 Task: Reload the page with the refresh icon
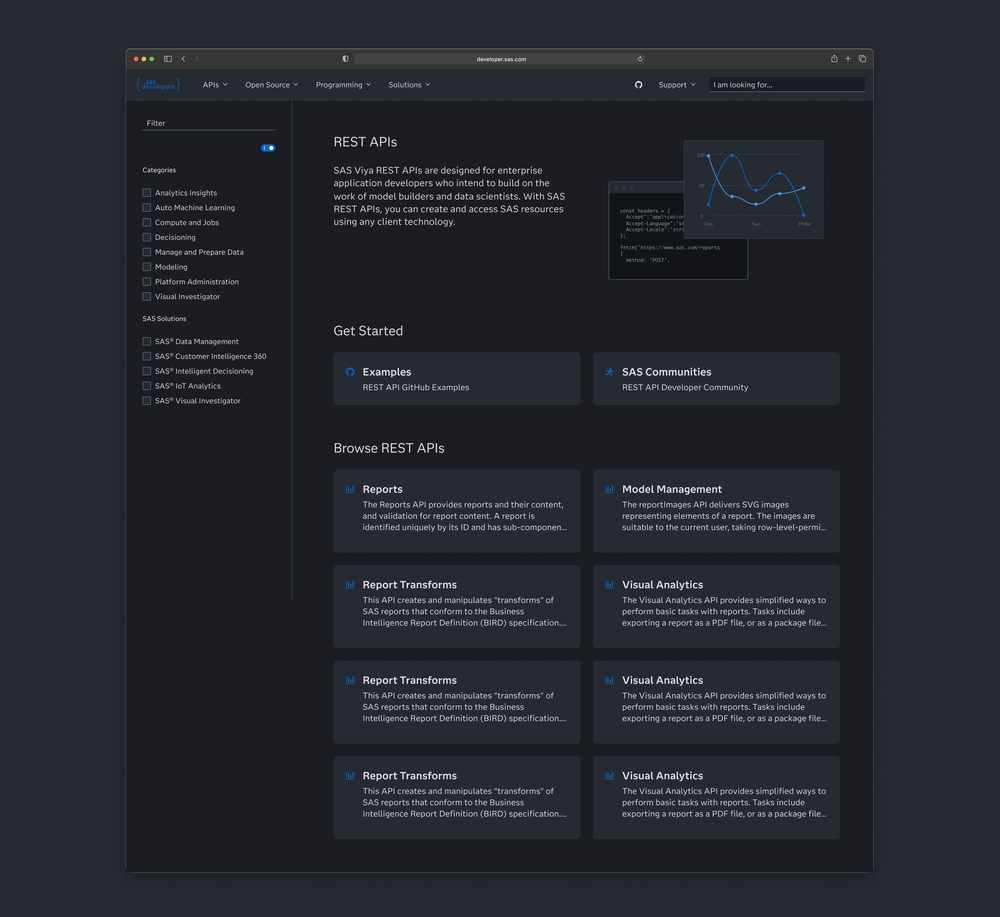640,59
